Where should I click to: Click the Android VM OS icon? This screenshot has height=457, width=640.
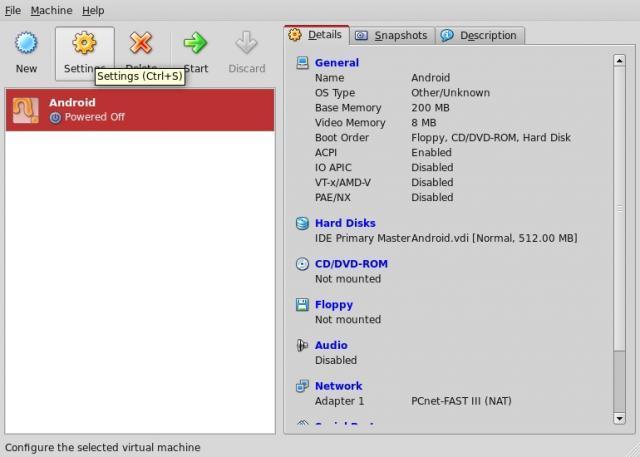point(26,110)
